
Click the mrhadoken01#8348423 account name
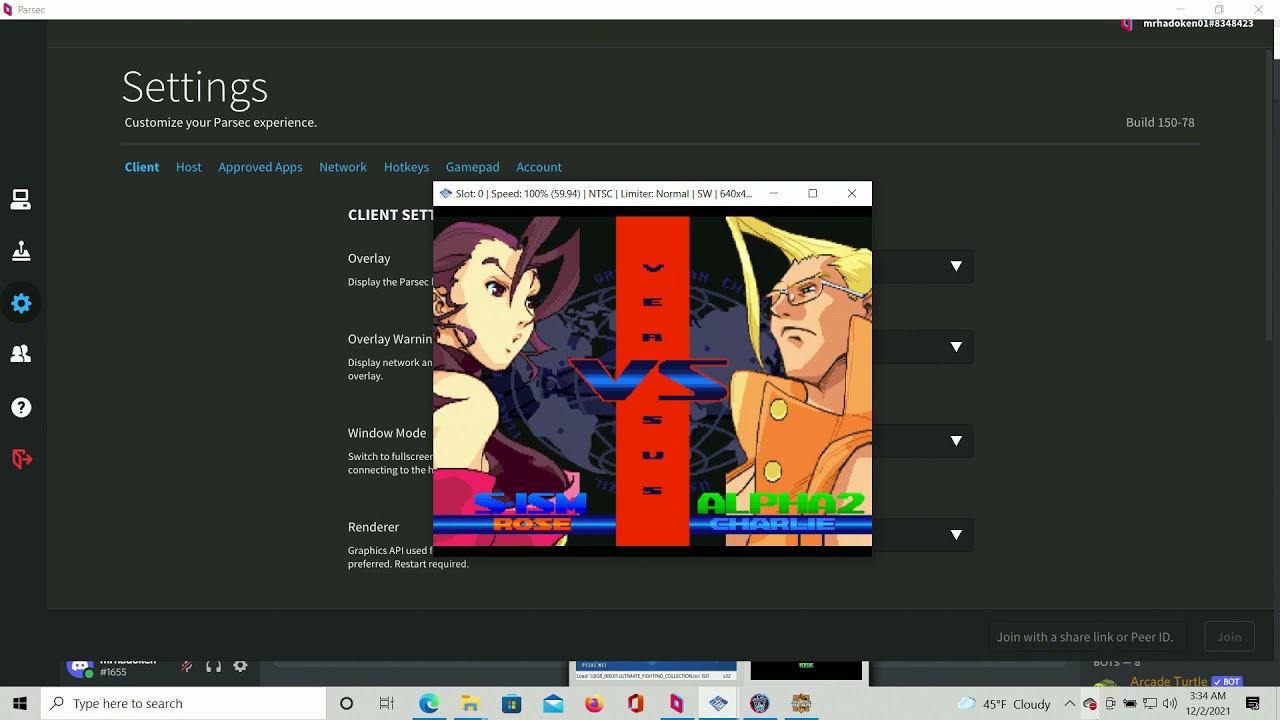1198,23
